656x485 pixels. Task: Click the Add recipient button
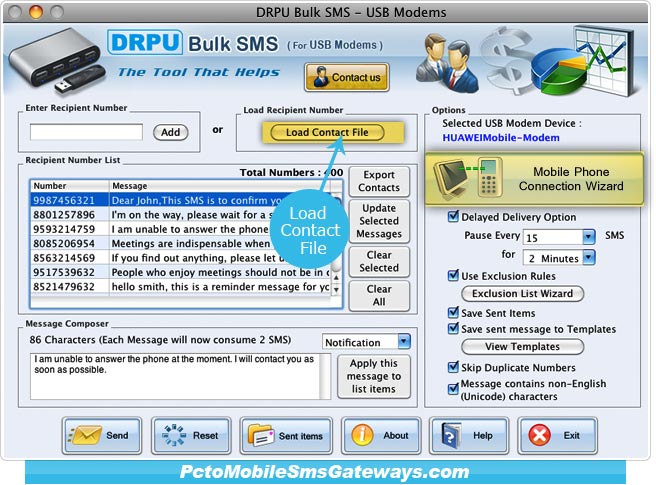tap(171, 132)
